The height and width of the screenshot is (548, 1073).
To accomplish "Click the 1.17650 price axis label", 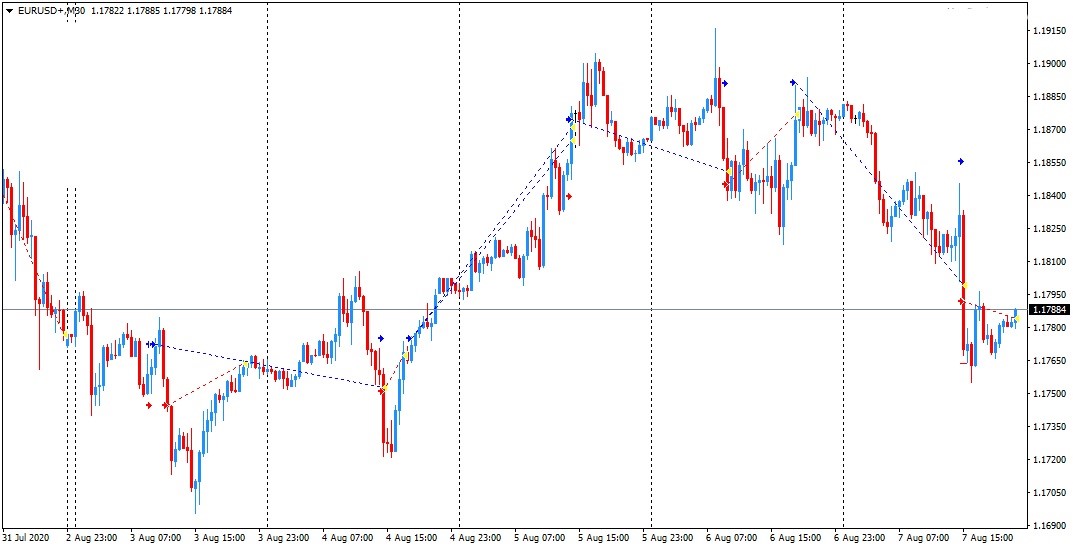I will 1049,361.
